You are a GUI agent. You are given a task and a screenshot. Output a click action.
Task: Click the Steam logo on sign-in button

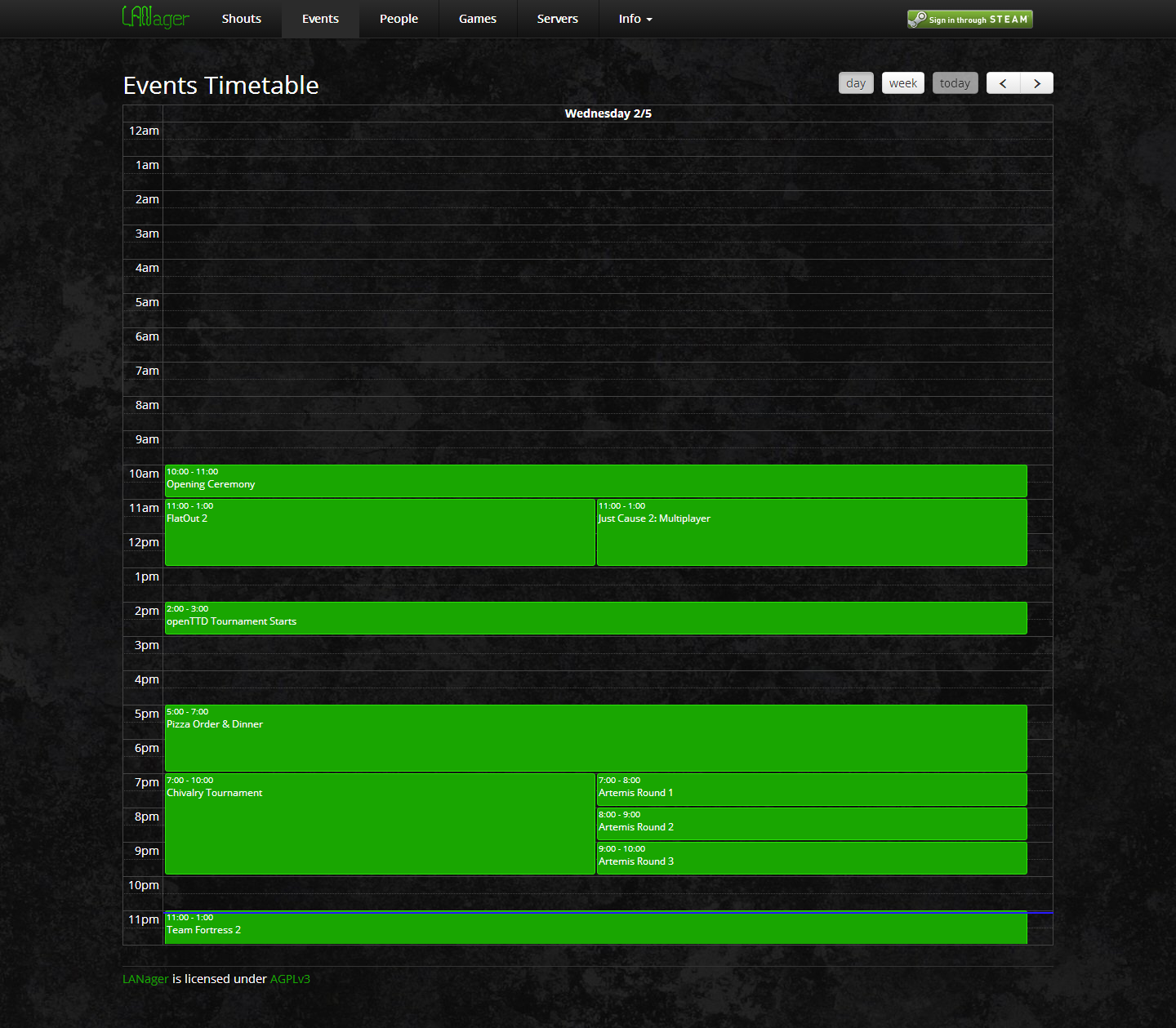click(917, 19)
